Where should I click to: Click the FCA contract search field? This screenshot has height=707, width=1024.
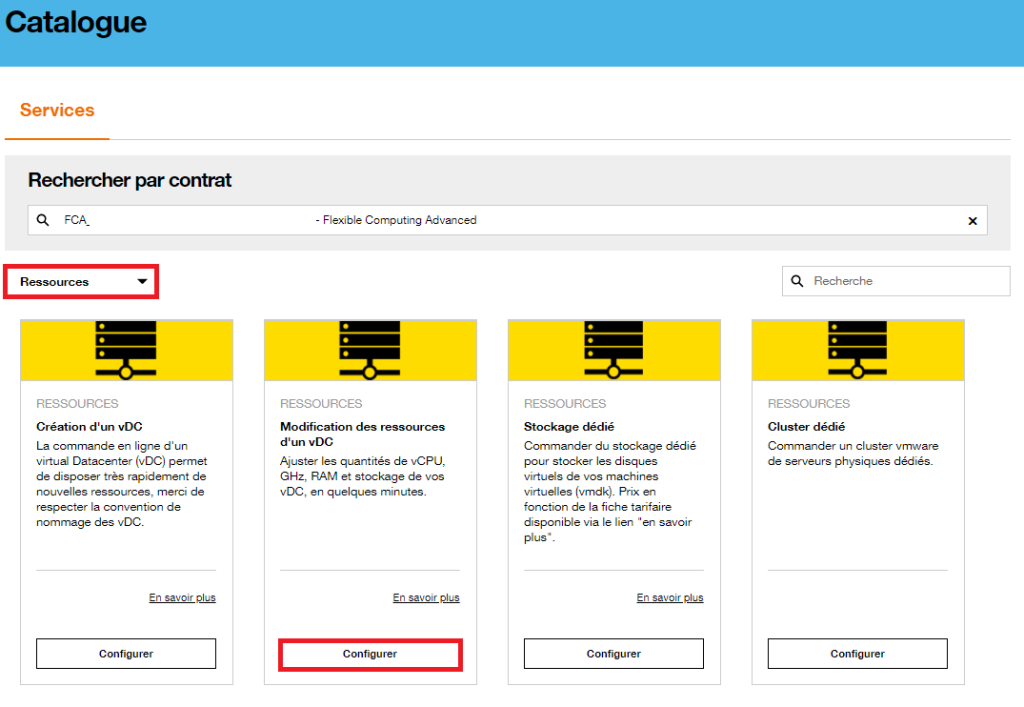[507, 220]
